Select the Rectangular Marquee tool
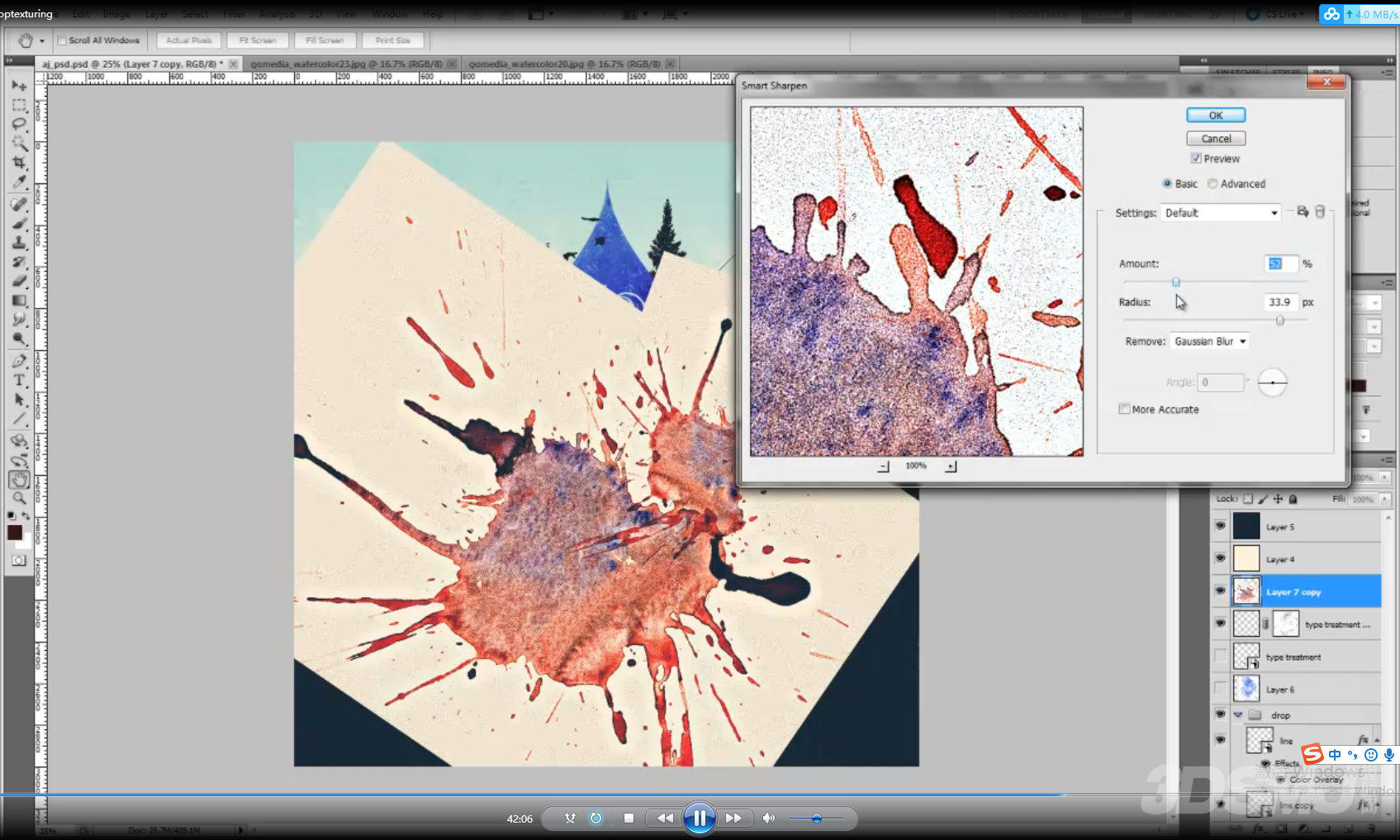Image resolution: width=1400 pixels, height=840 pixels. pos(19,106)
